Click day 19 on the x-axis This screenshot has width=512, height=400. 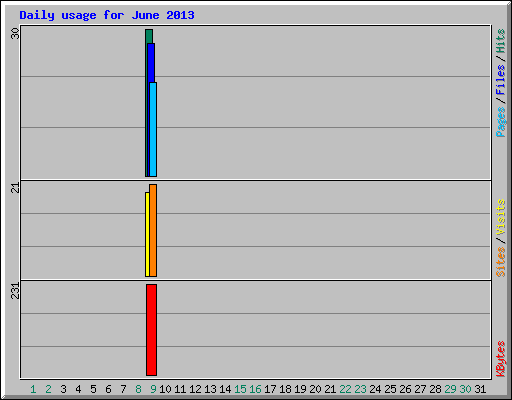[300, 389]
